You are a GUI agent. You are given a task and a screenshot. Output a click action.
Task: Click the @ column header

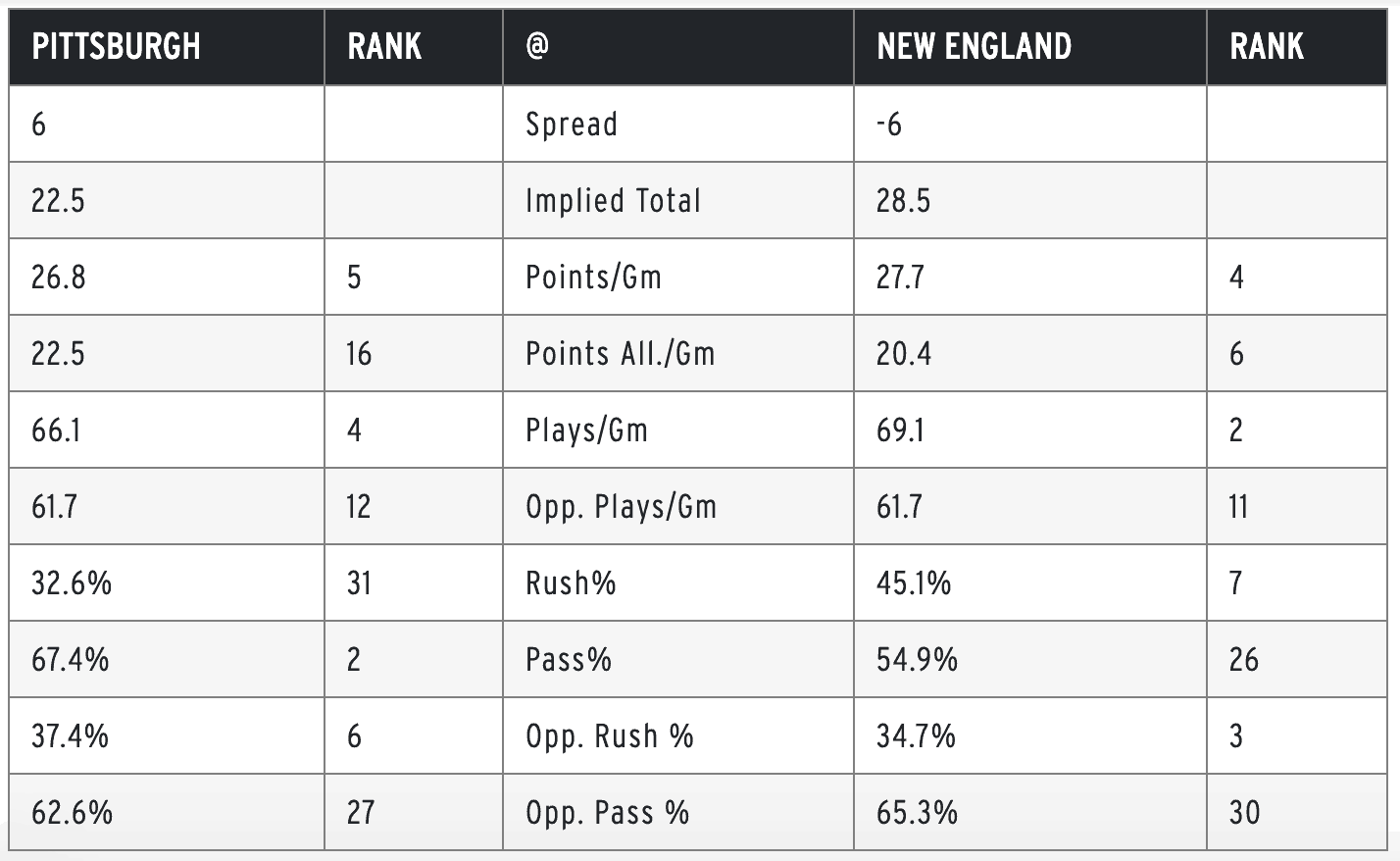click(x=536, y=46)
